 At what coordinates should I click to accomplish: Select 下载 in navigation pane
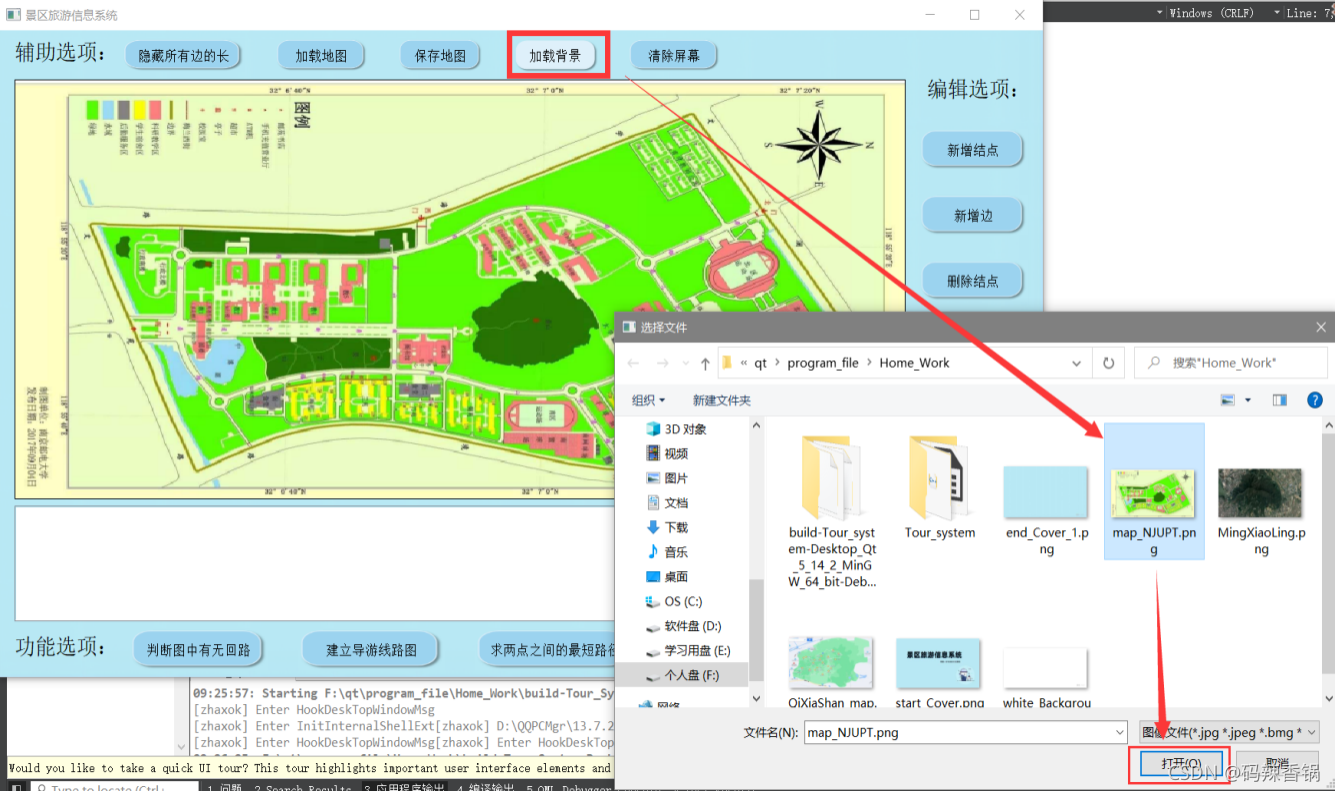click(x=676, y=527)
